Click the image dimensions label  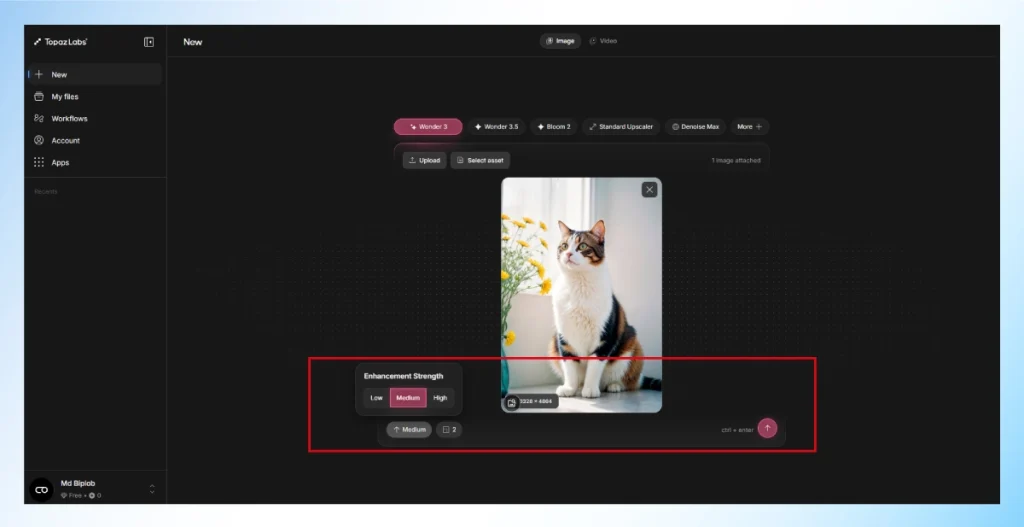(x=536, y=402)
